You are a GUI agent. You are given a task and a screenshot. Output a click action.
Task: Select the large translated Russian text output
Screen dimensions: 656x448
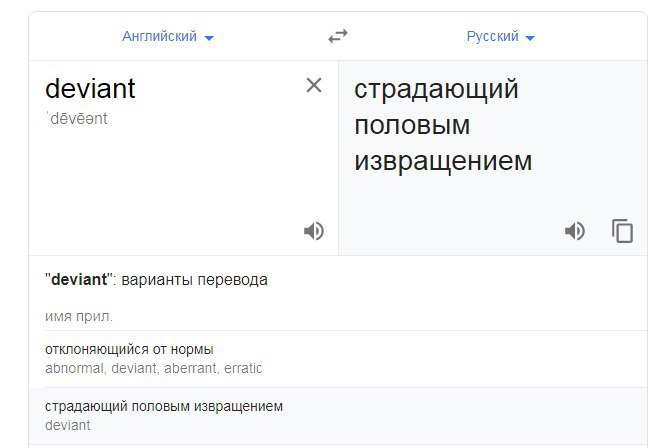pos(442,125)
